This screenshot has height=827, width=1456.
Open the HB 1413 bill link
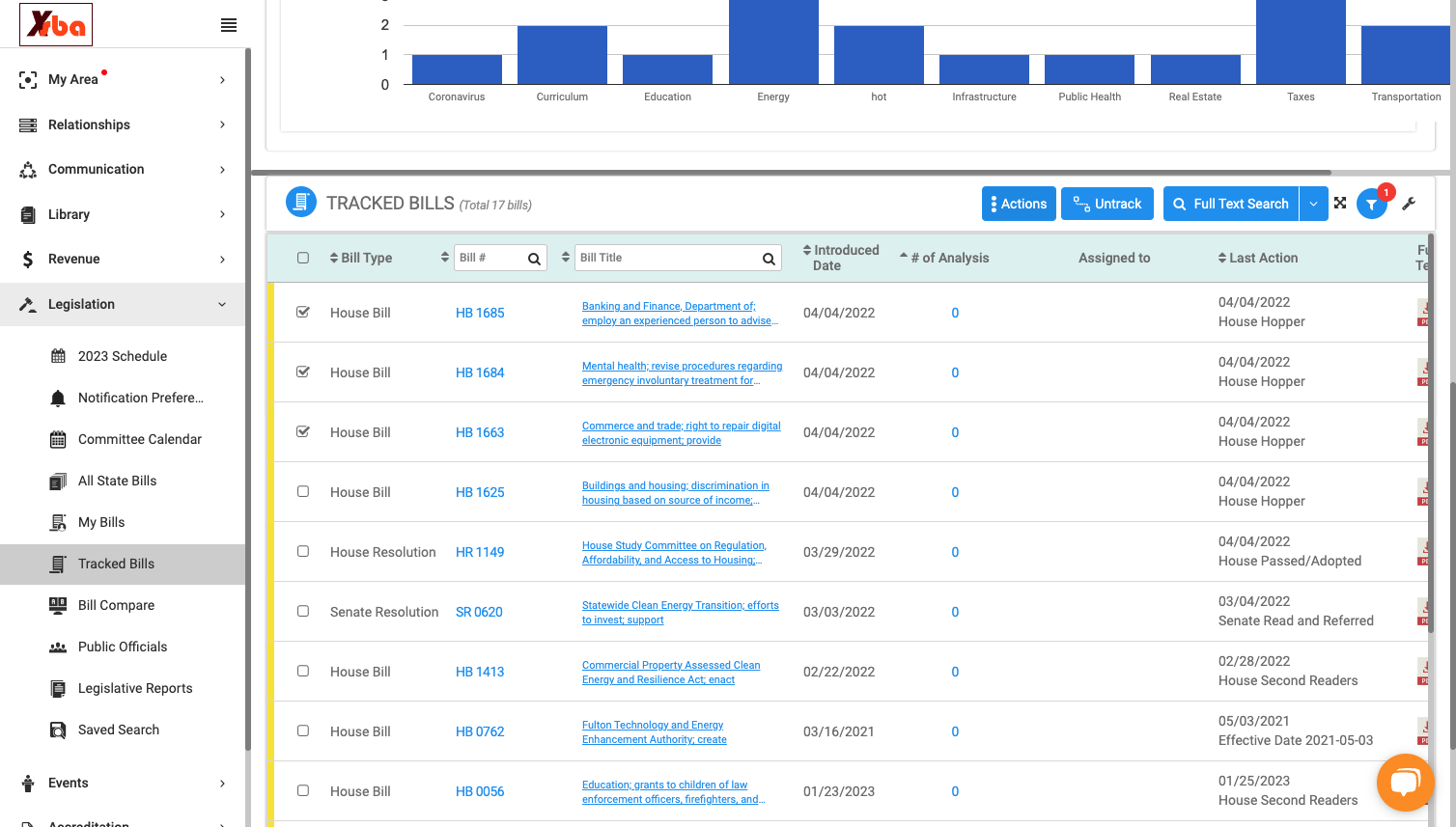tap(480, 672)
